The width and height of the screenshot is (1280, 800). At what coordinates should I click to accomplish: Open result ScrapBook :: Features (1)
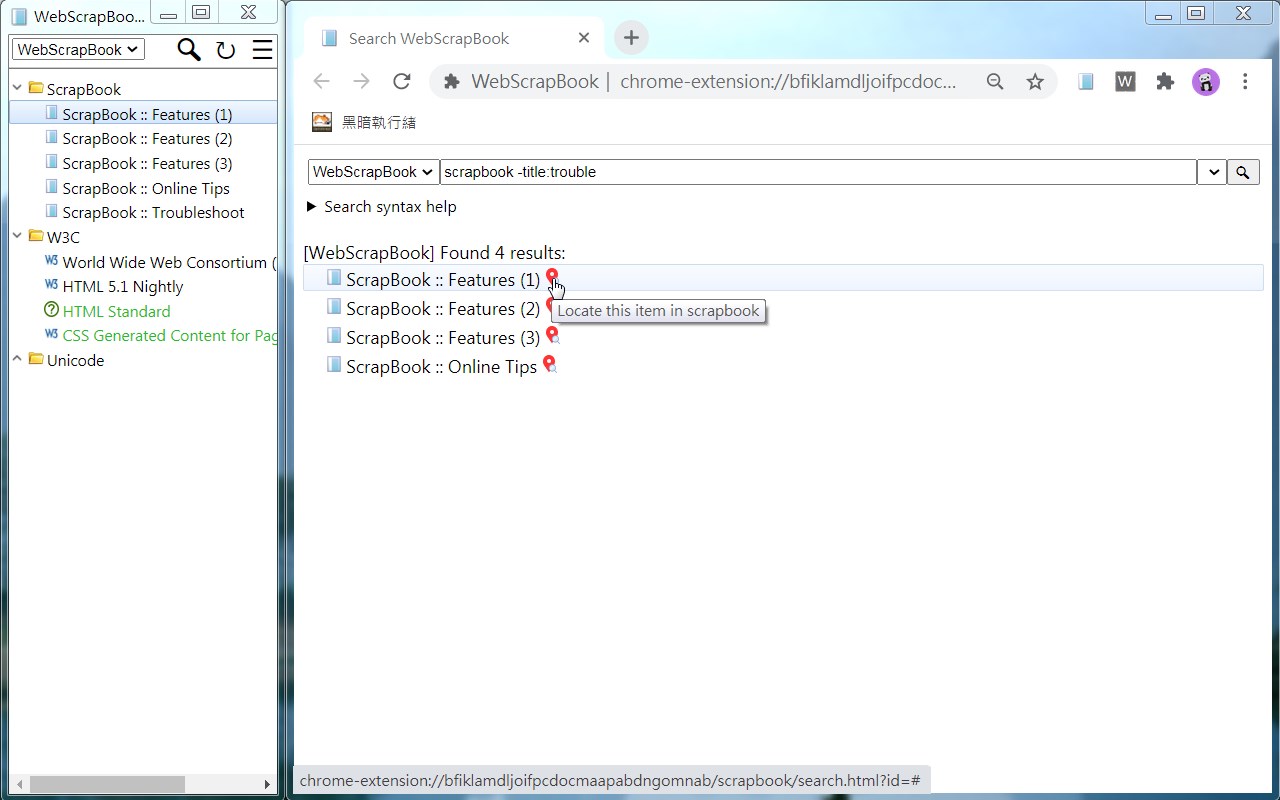tap(443, 280)
